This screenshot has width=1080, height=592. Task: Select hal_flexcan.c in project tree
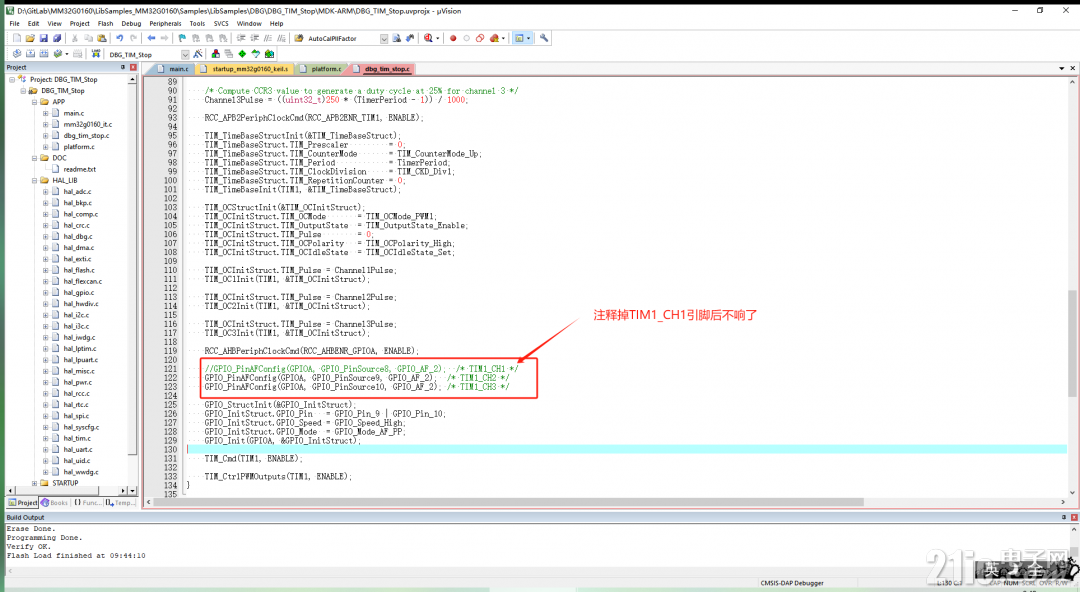(x=83, y=281)
